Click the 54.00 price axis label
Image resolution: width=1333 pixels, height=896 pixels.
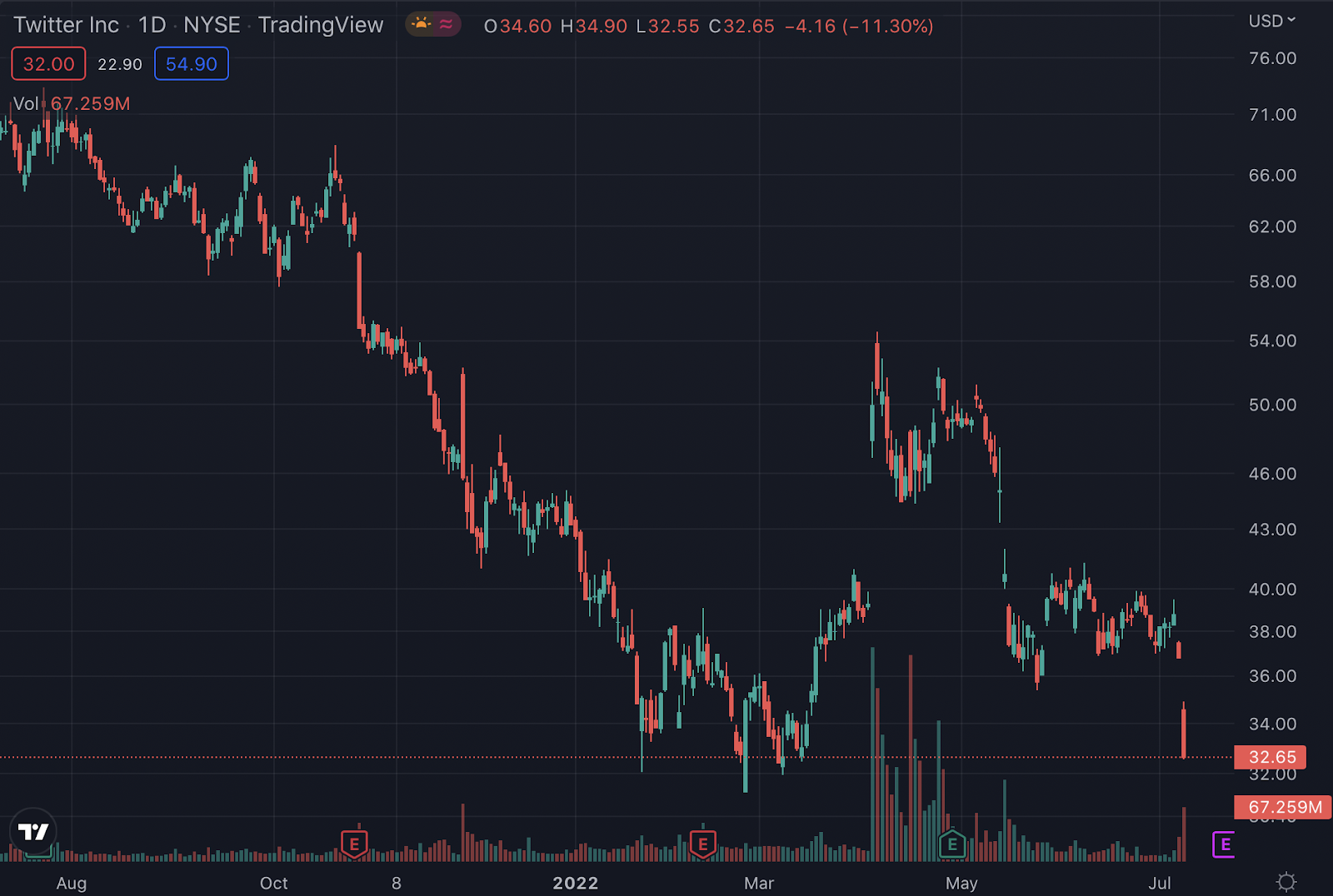(x=1272, y=341)
